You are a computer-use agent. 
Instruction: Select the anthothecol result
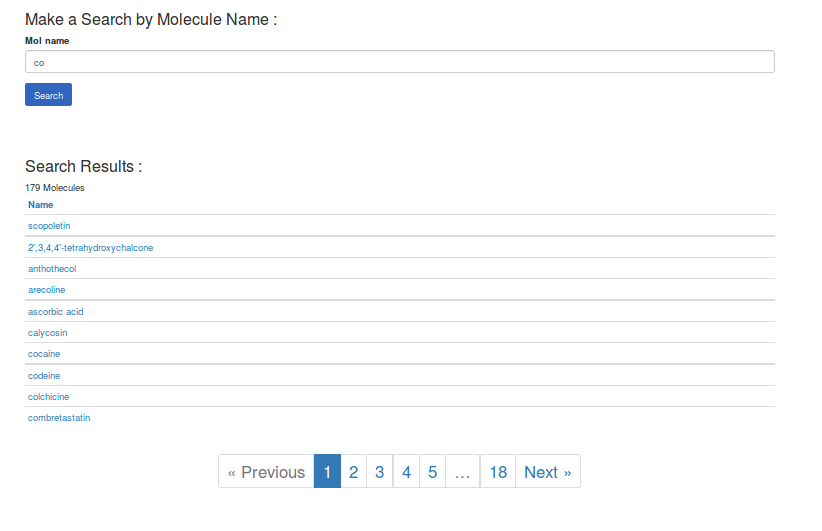(x=52, y=269)
